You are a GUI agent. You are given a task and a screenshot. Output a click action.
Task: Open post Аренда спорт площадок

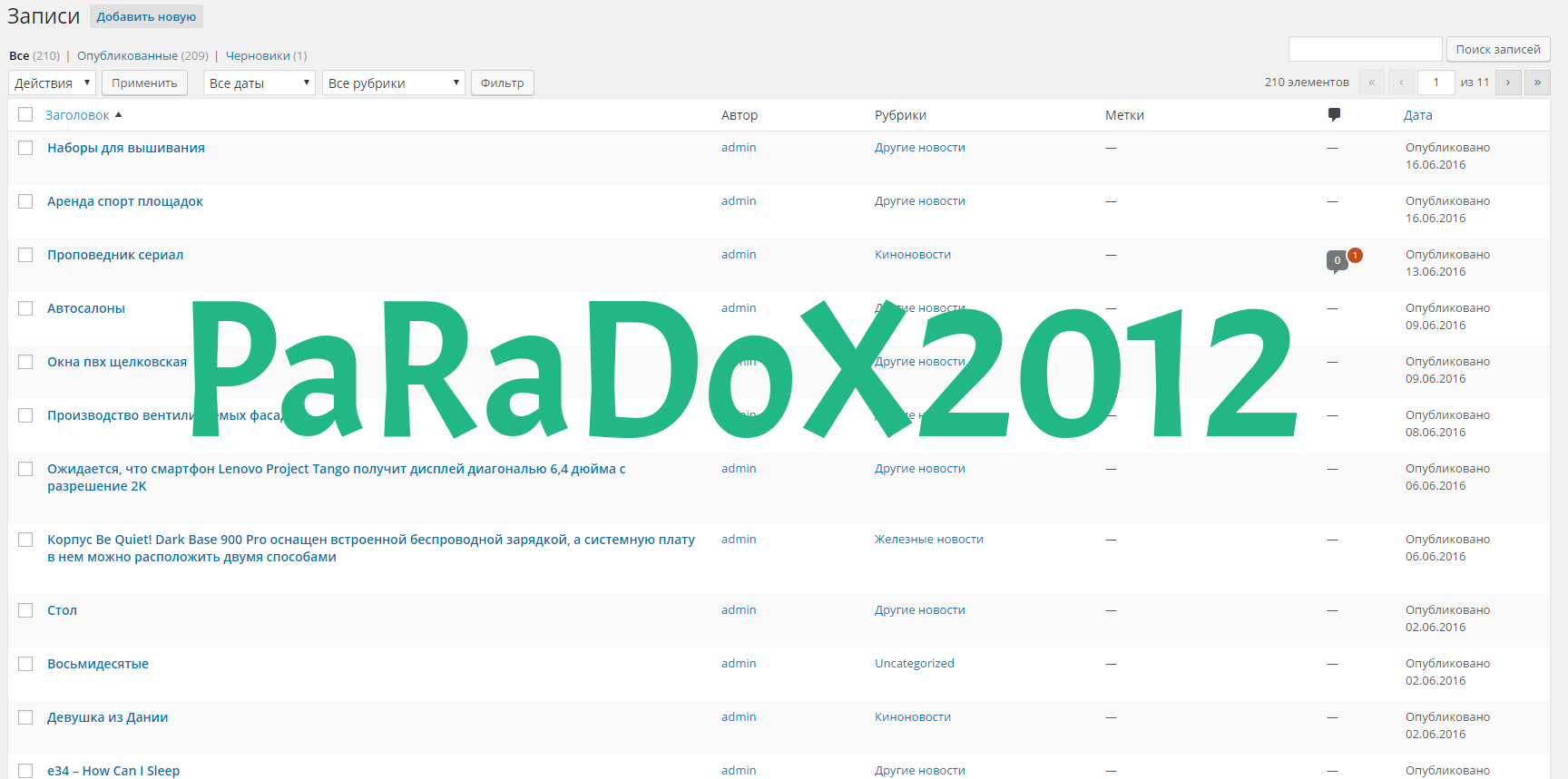(125, 201)
